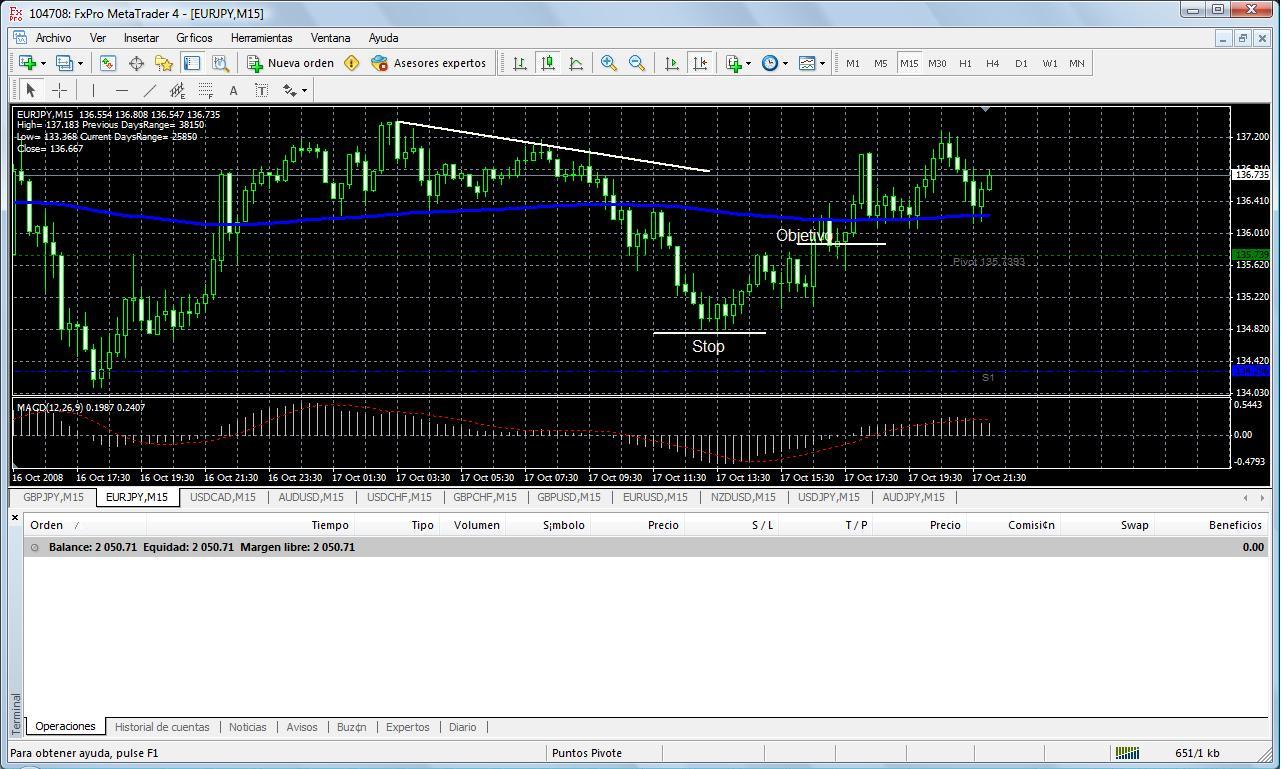
Task: Expand the new chart dropdown arrow
Action: (42, 63)
